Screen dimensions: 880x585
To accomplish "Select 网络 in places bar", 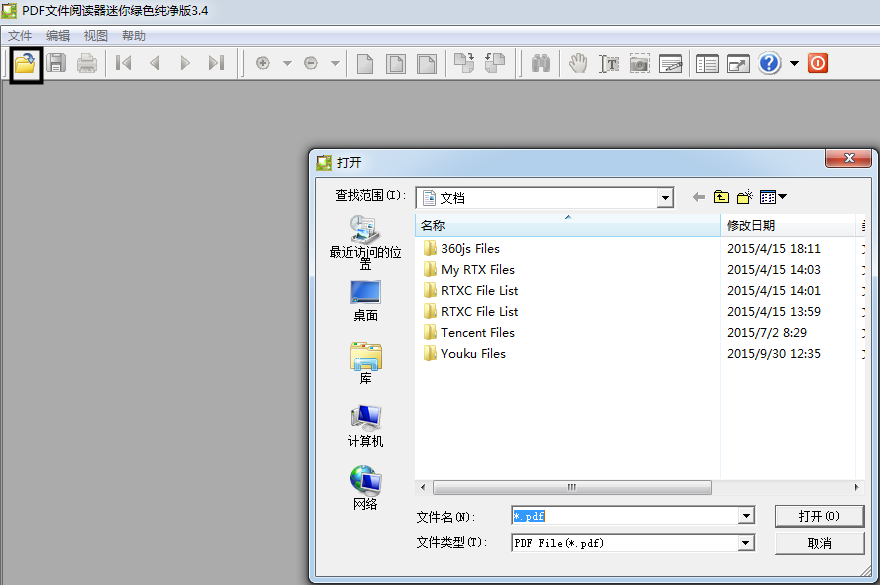I will click(x=365, y=488).
